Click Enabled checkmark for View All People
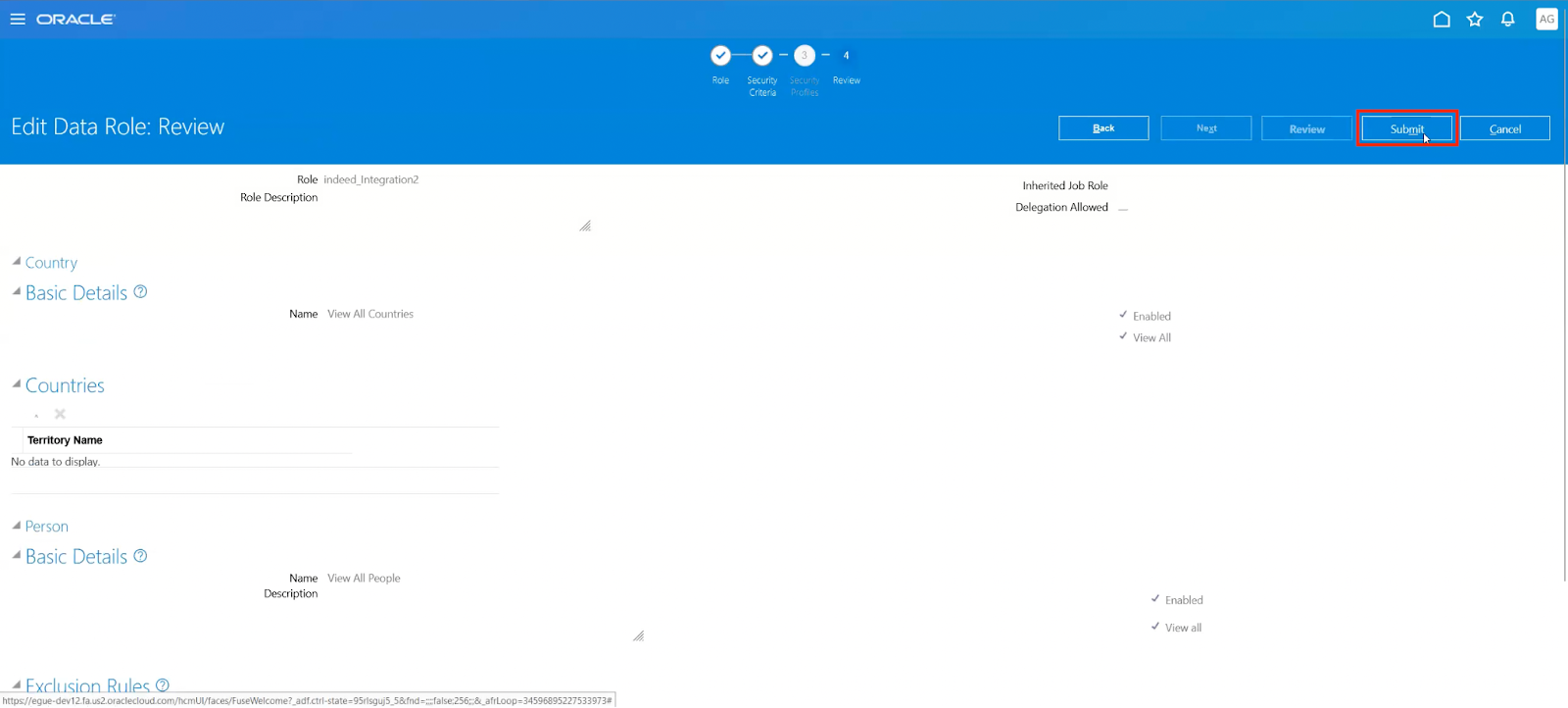Image resolution: width=1568 pixels, height=708 pixels. click(x=1155, y=598)
